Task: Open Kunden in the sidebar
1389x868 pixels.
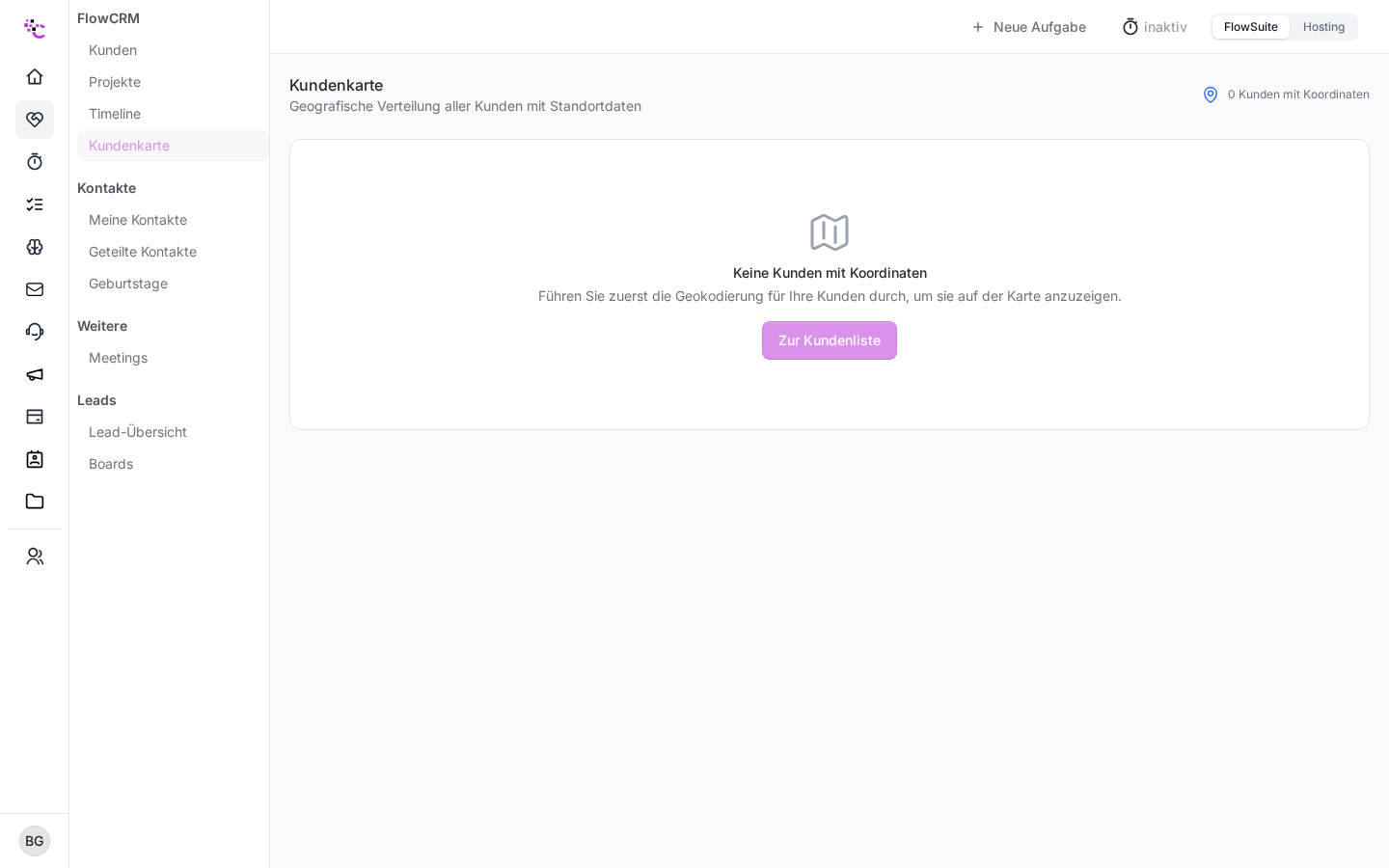Action: coord(173,50)
